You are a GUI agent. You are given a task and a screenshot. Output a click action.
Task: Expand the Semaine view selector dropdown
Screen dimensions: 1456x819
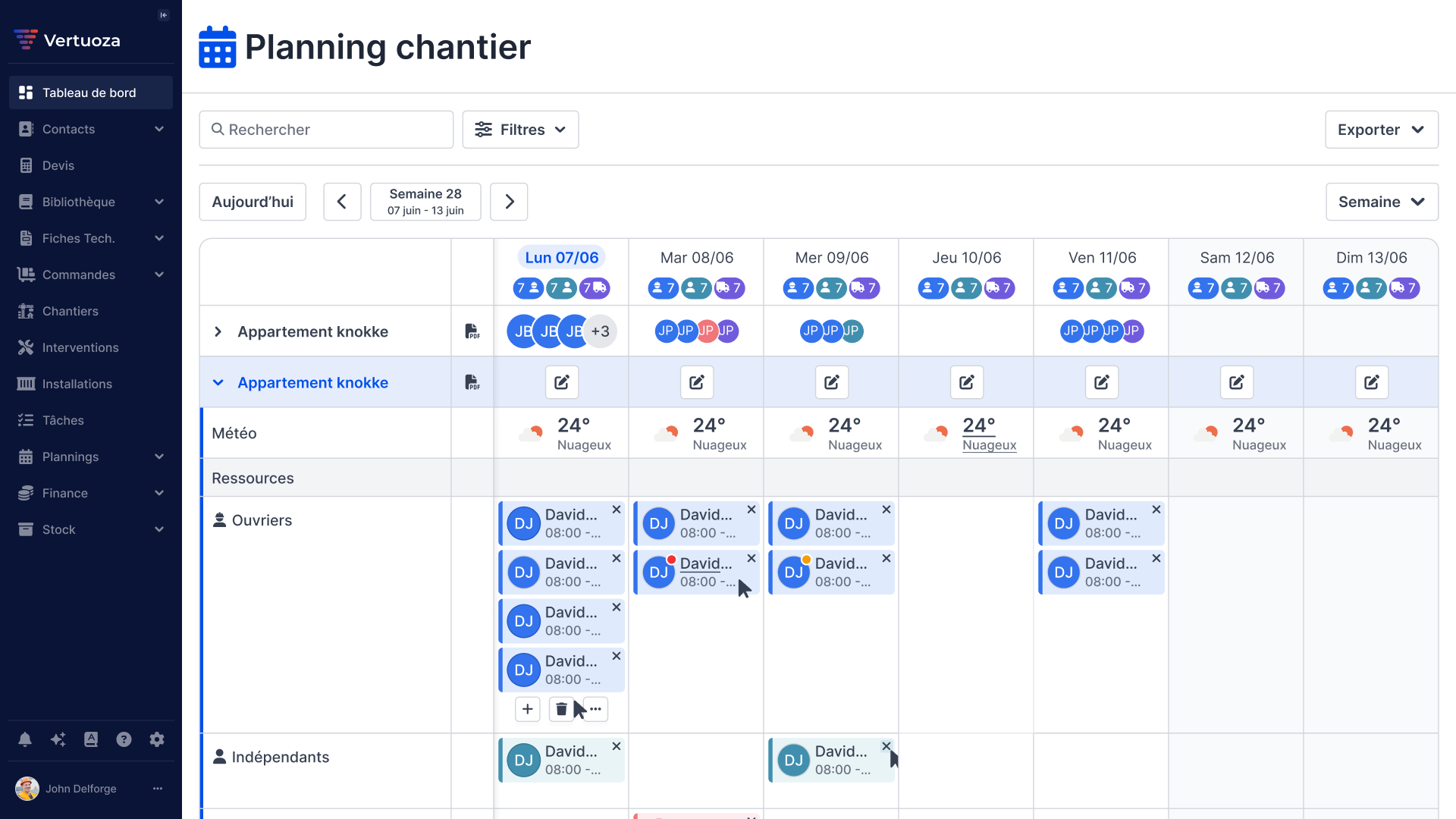(1381, 202)
